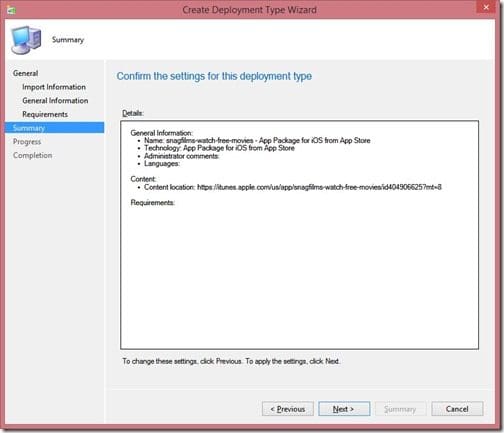Click the 'Requirements:' heading in details box
Screen dimensions: 504x433
pos(153,203)
